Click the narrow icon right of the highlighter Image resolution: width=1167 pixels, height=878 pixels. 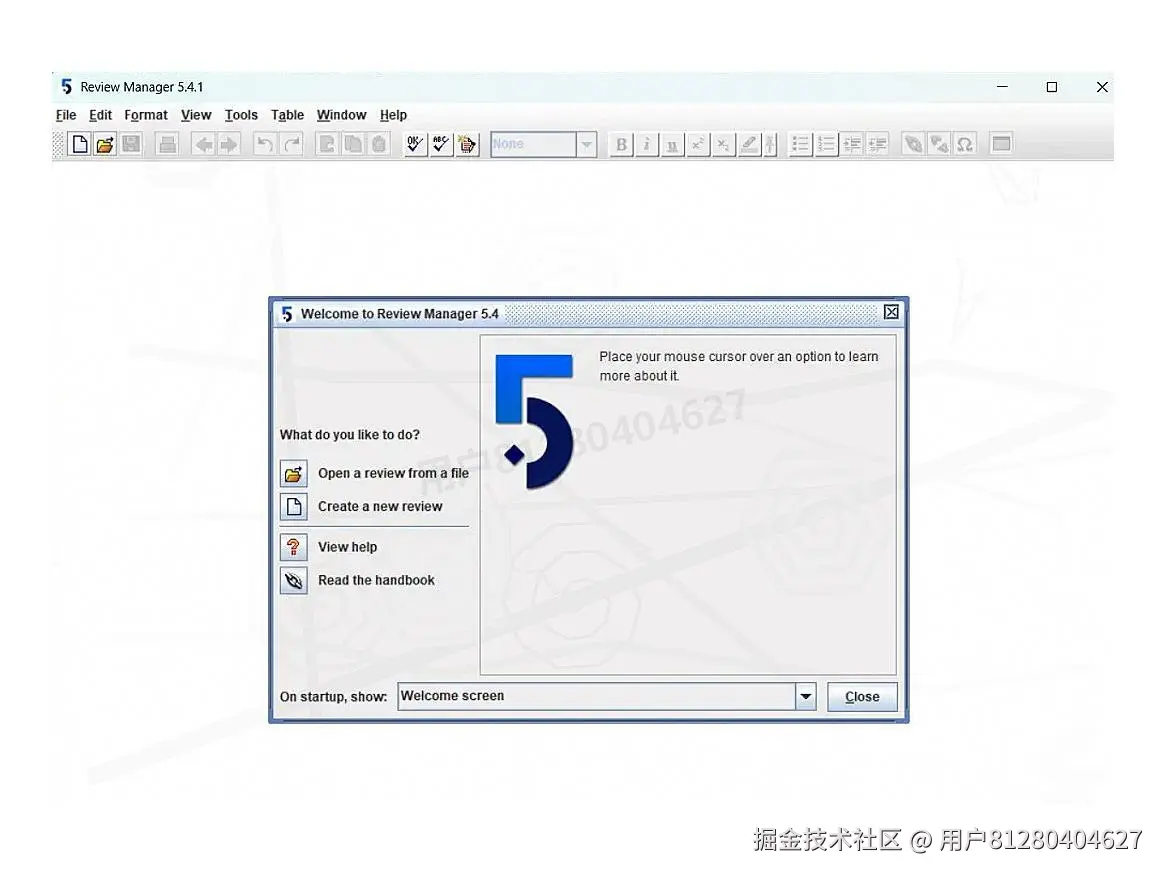(770, 144)
